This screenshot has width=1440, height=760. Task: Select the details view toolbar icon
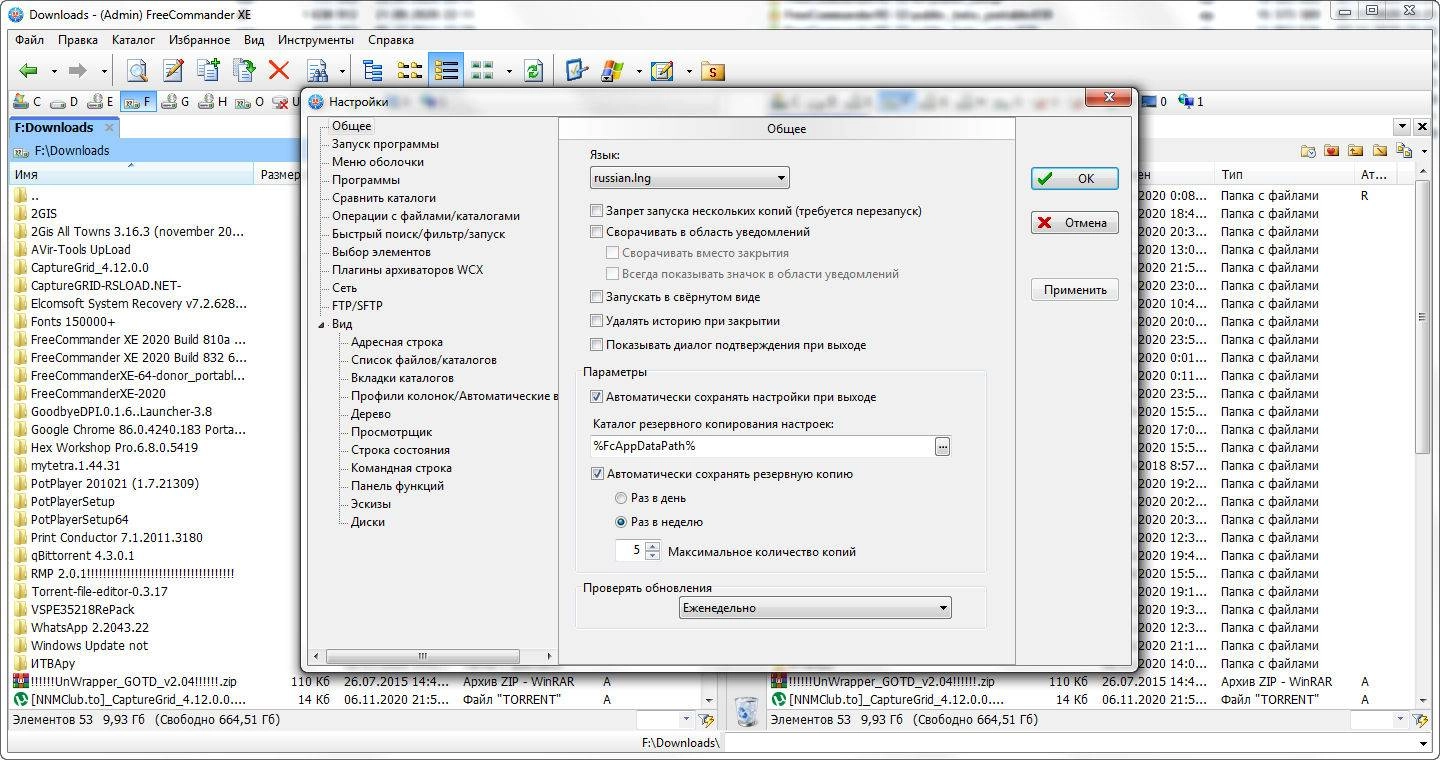coord(446,71)
